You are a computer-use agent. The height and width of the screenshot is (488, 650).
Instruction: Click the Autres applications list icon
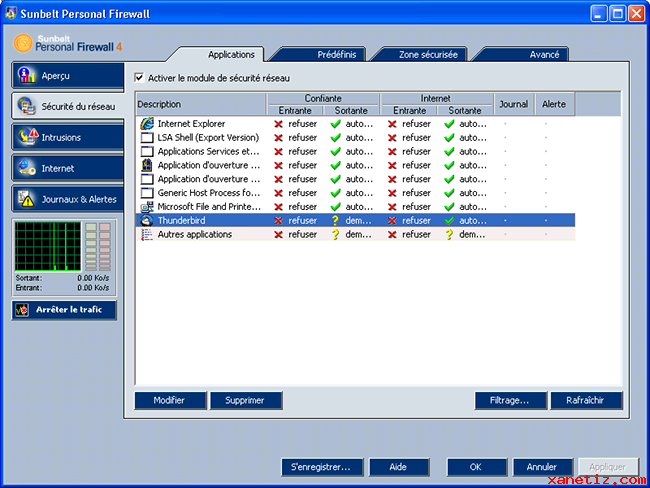click(x=147, y=234)
